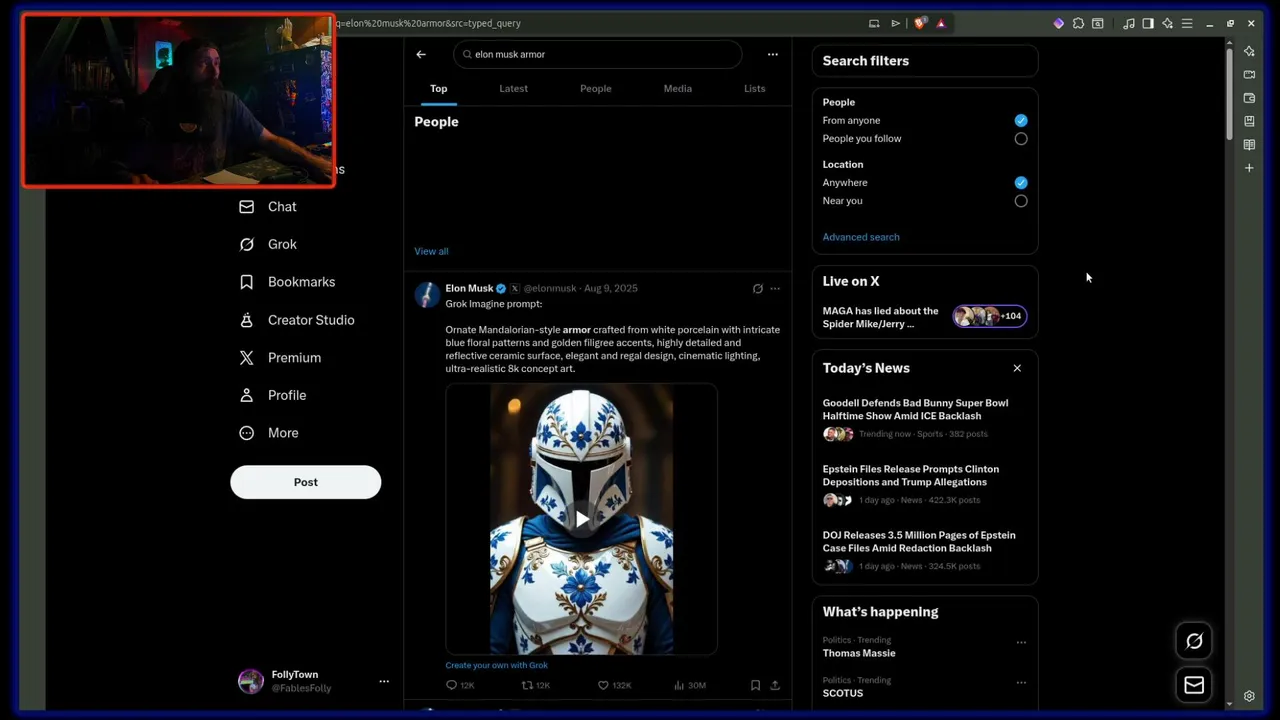Click the page vertical scrollbar
1280x720 pixels.
coord(1229,95)
